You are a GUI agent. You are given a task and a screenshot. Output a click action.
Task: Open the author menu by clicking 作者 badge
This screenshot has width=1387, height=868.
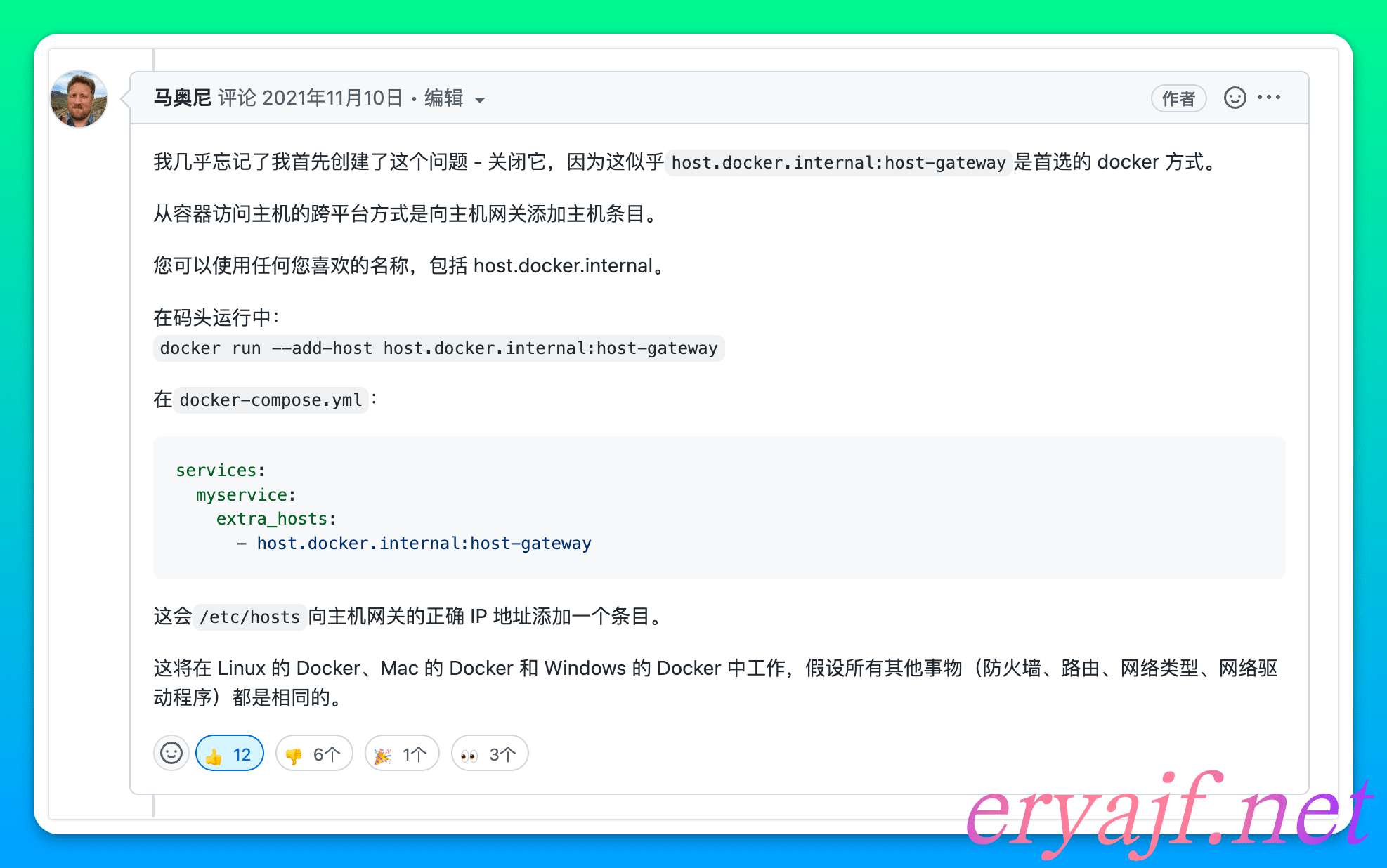tap(1178, 98)
